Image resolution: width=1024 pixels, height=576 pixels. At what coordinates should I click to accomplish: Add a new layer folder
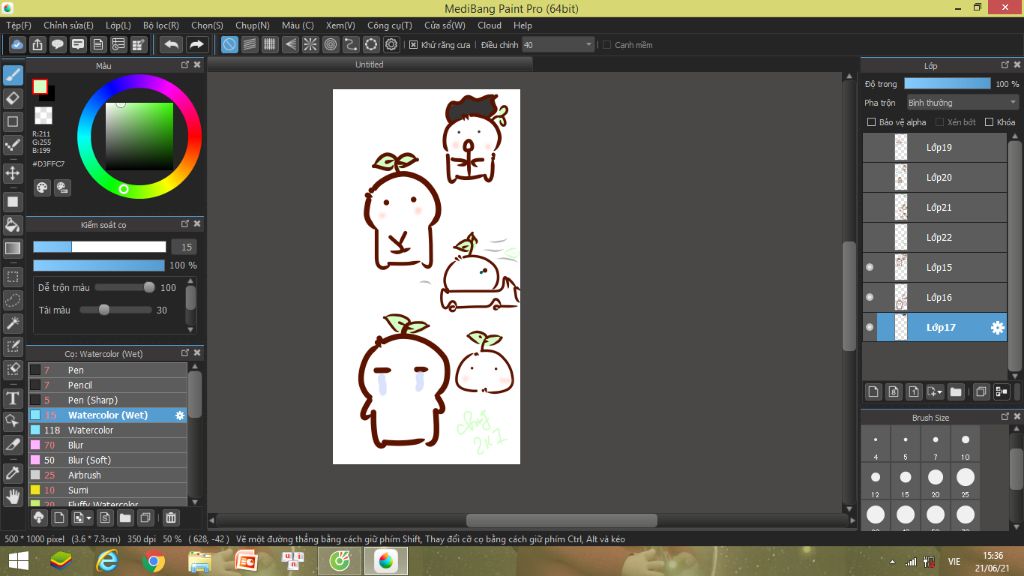coord(956,392)
